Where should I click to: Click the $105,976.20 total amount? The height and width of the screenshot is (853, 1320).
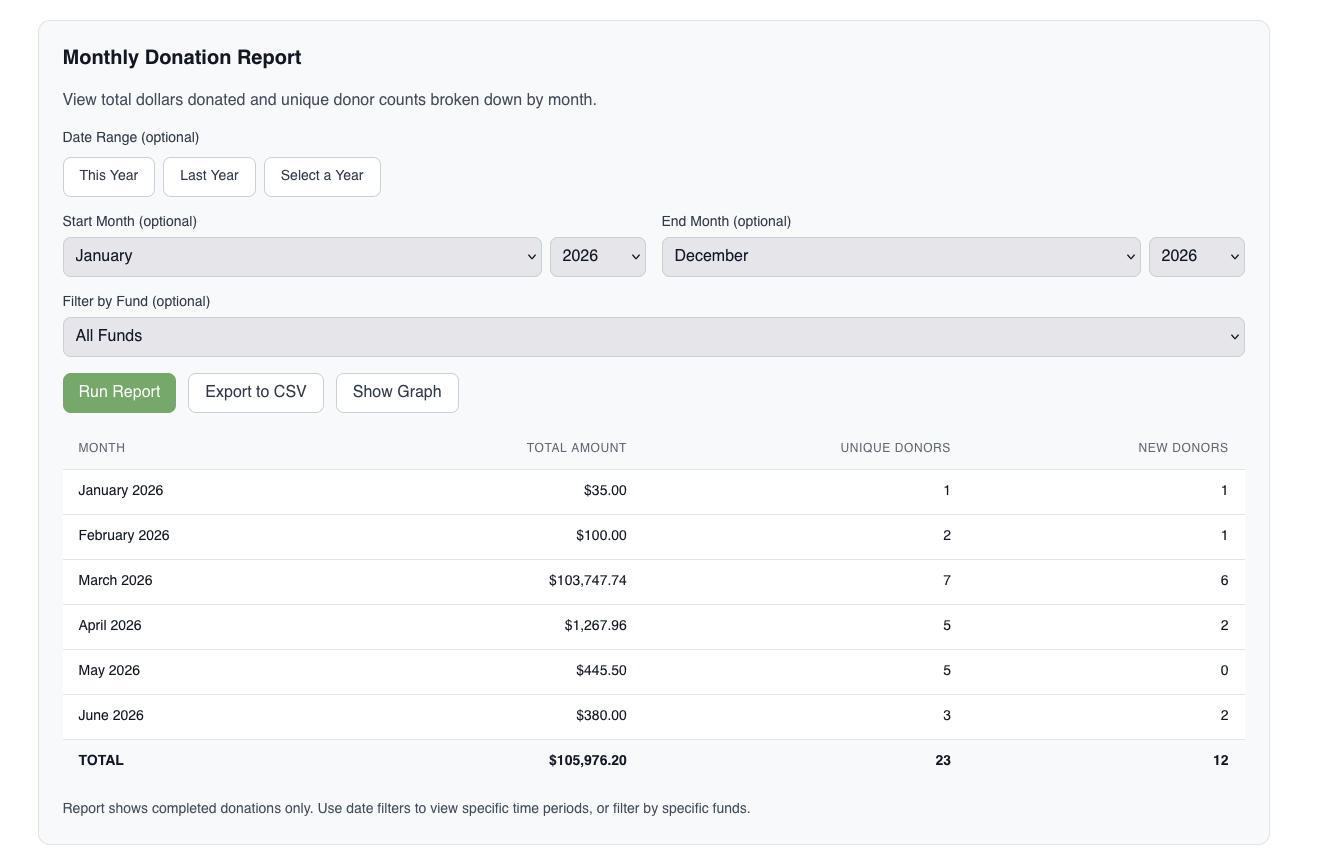pos(588,761)
